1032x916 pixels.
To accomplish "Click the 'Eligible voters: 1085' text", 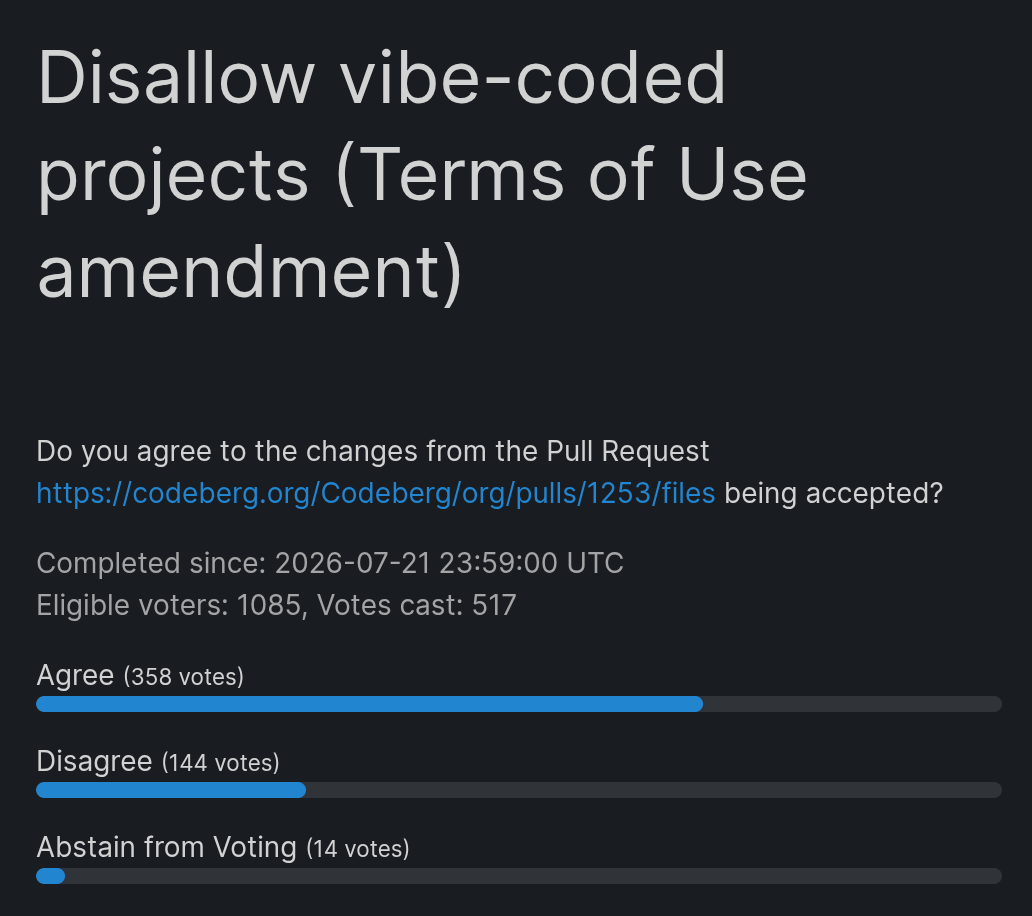I will click(x=170, y=605).
